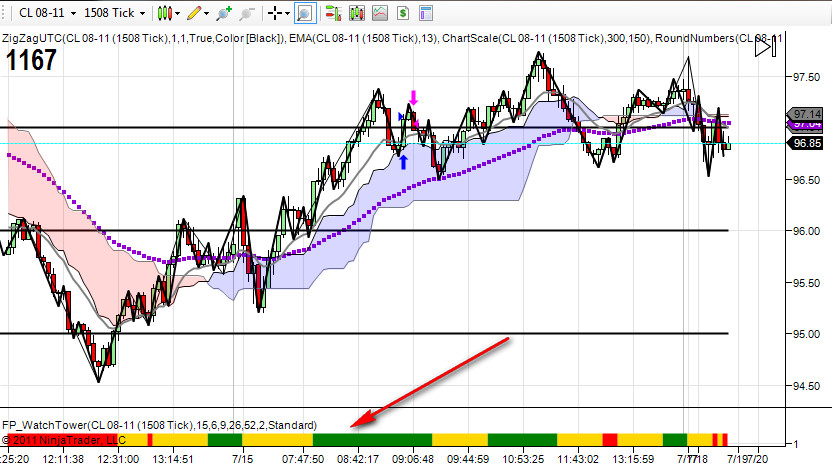Screen dimensions: 832x466
Task: Toggle the highlighted Zoom Frame tool
Action: pyautogui.click(x=305, y=13)
